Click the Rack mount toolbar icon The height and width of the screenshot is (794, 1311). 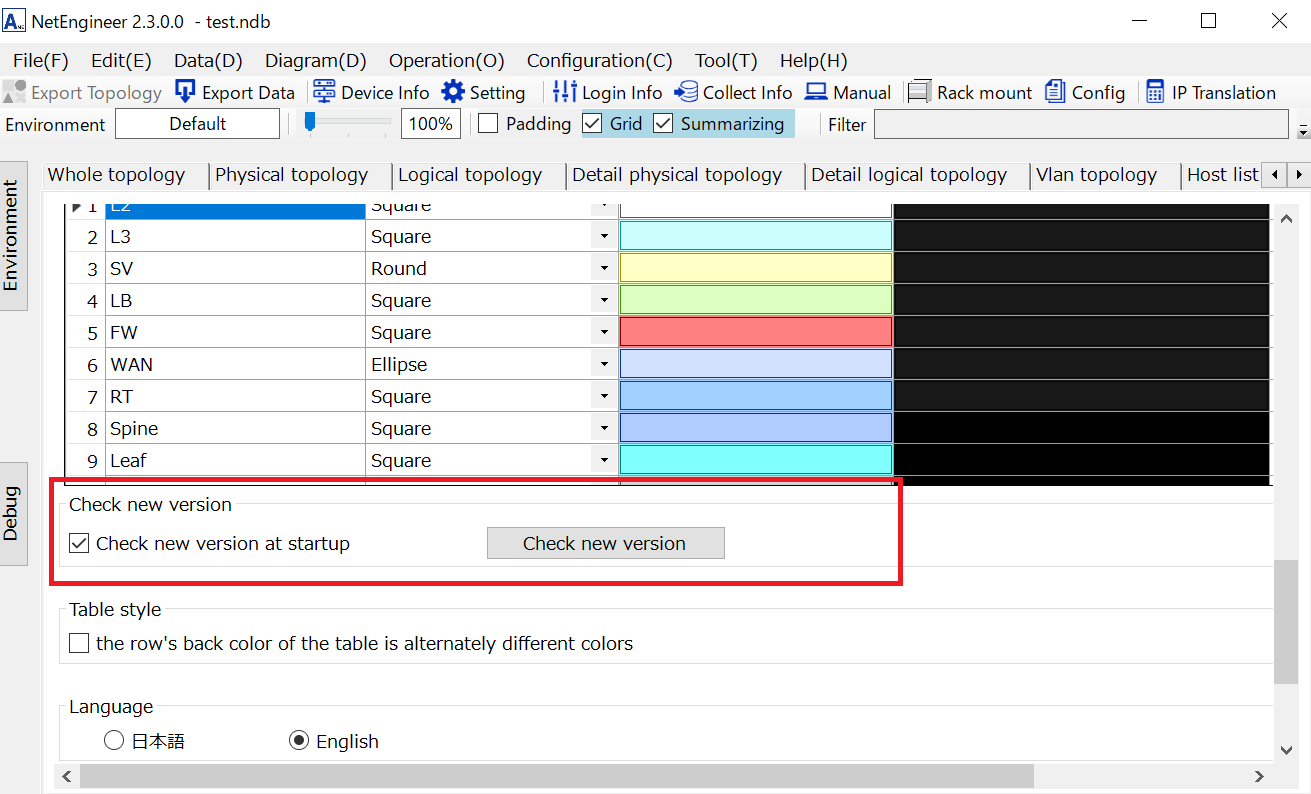tap(920, 92)
